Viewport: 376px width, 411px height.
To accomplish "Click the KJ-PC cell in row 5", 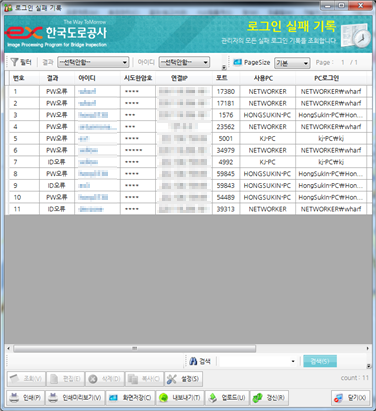I will point(267,138).
